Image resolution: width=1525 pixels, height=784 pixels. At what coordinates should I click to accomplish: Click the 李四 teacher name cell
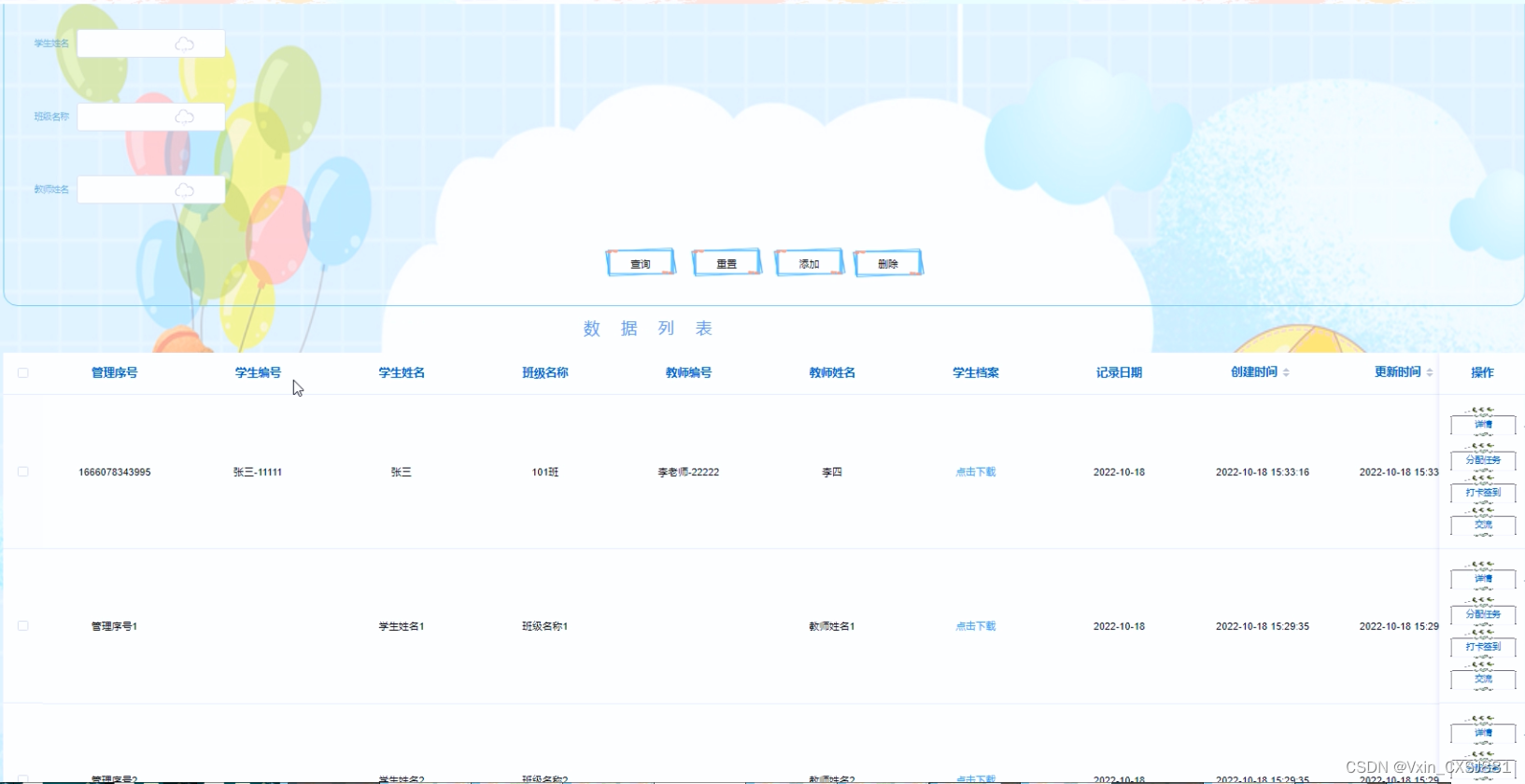coord(832,472)
